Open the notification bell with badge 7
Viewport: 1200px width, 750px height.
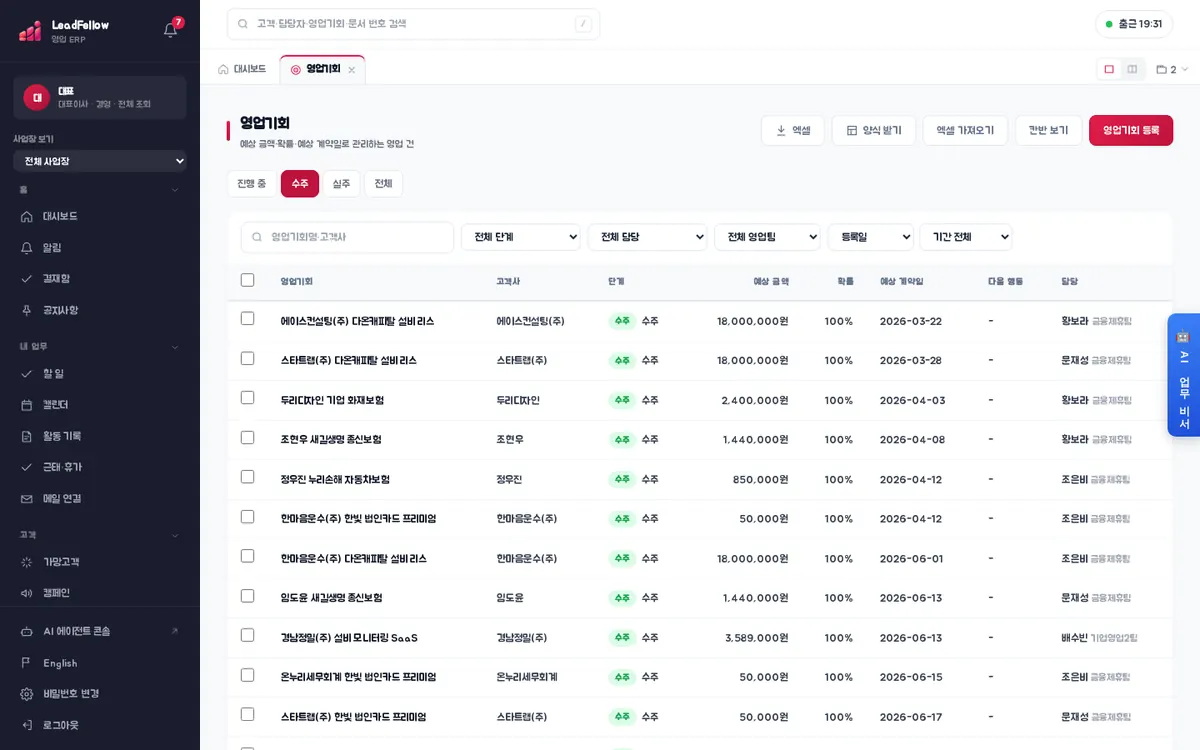(x=171, y=29)
